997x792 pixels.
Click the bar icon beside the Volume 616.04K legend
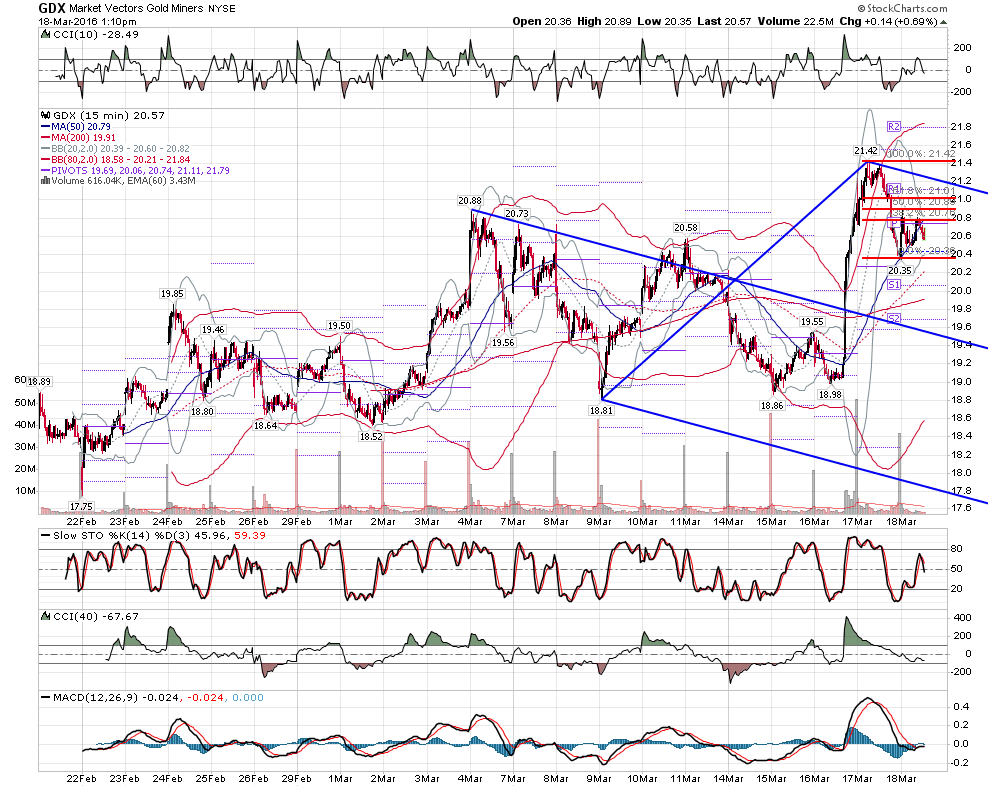45,181
